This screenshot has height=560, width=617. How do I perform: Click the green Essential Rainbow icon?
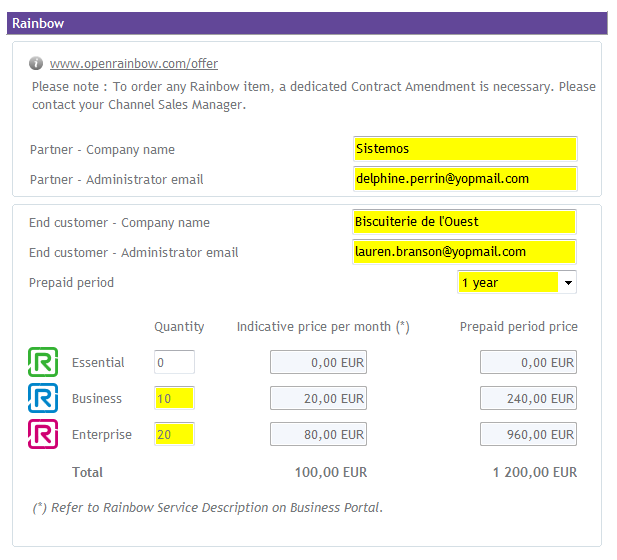tap(43, 362)
